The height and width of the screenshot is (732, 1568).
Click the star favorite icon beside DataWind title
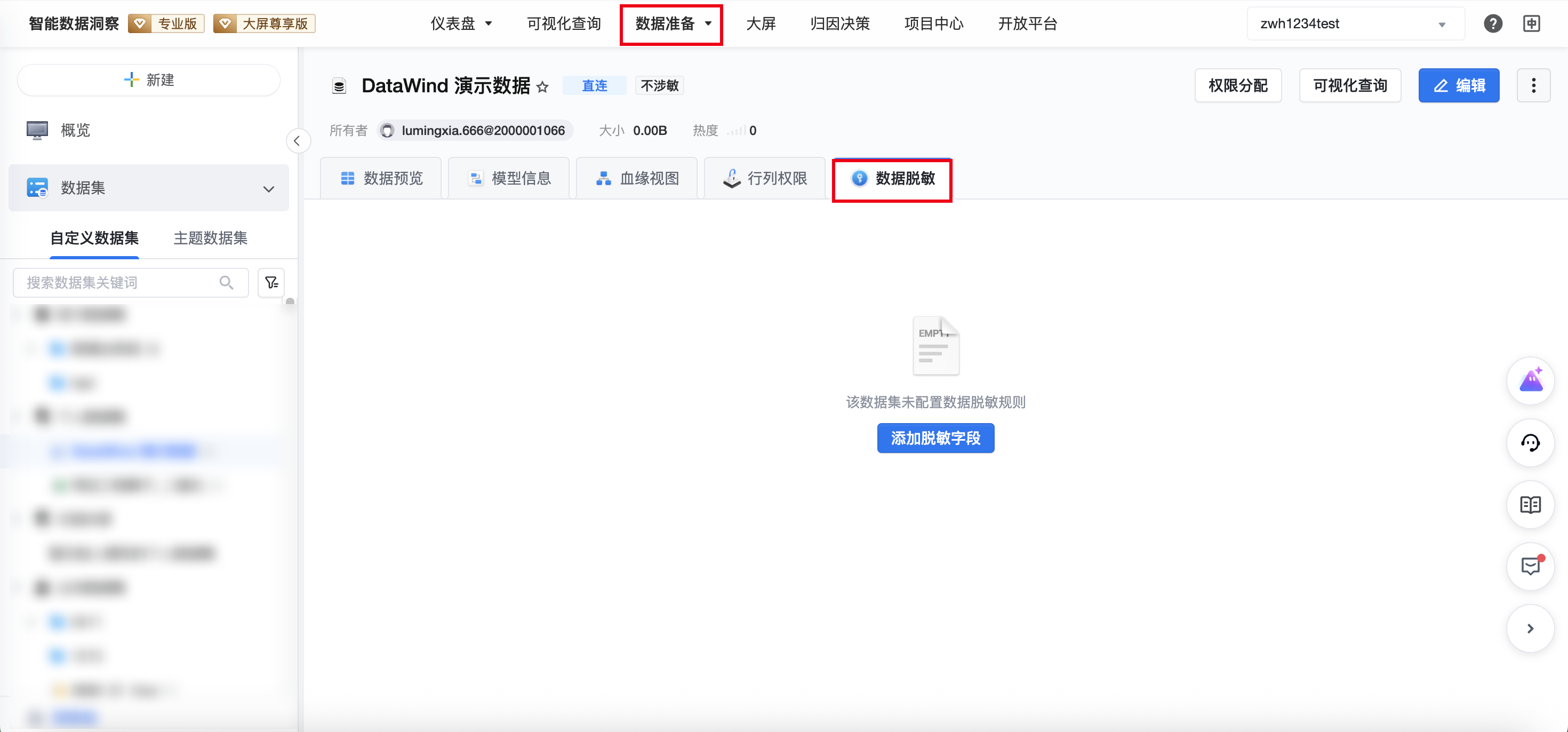(x=542, y=87)
